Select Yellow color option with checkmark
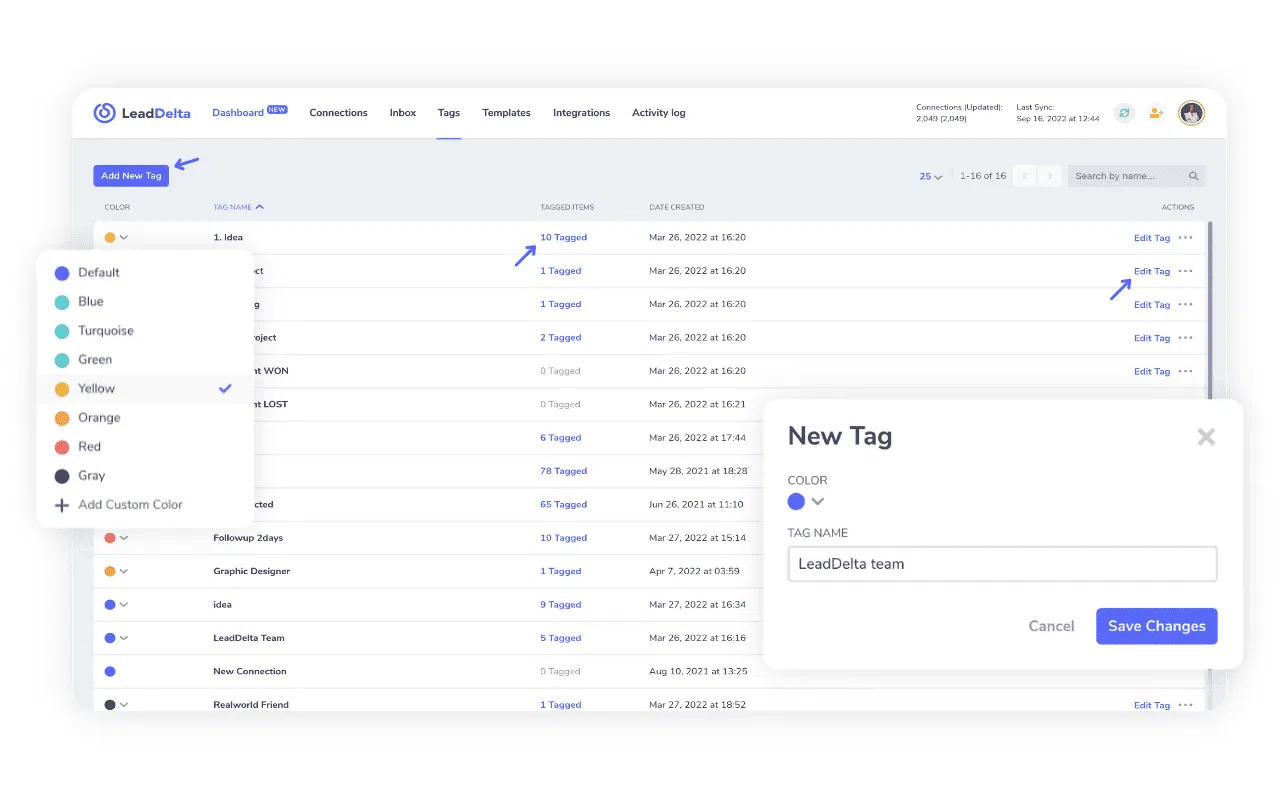This screenshot has height=800, width=1280. coord(97,389)
